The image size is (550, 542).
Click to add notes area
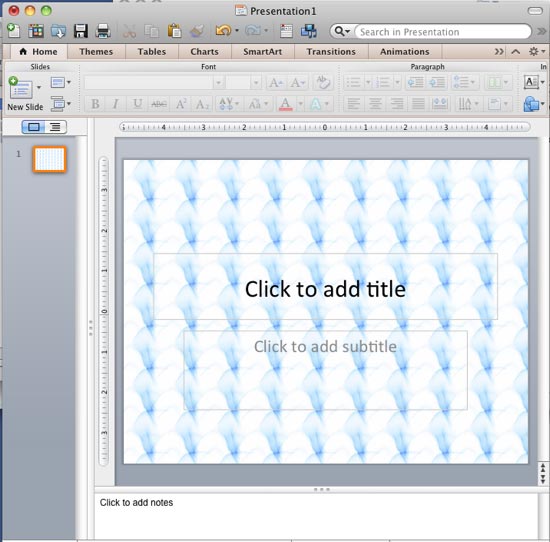pos(316,516)
